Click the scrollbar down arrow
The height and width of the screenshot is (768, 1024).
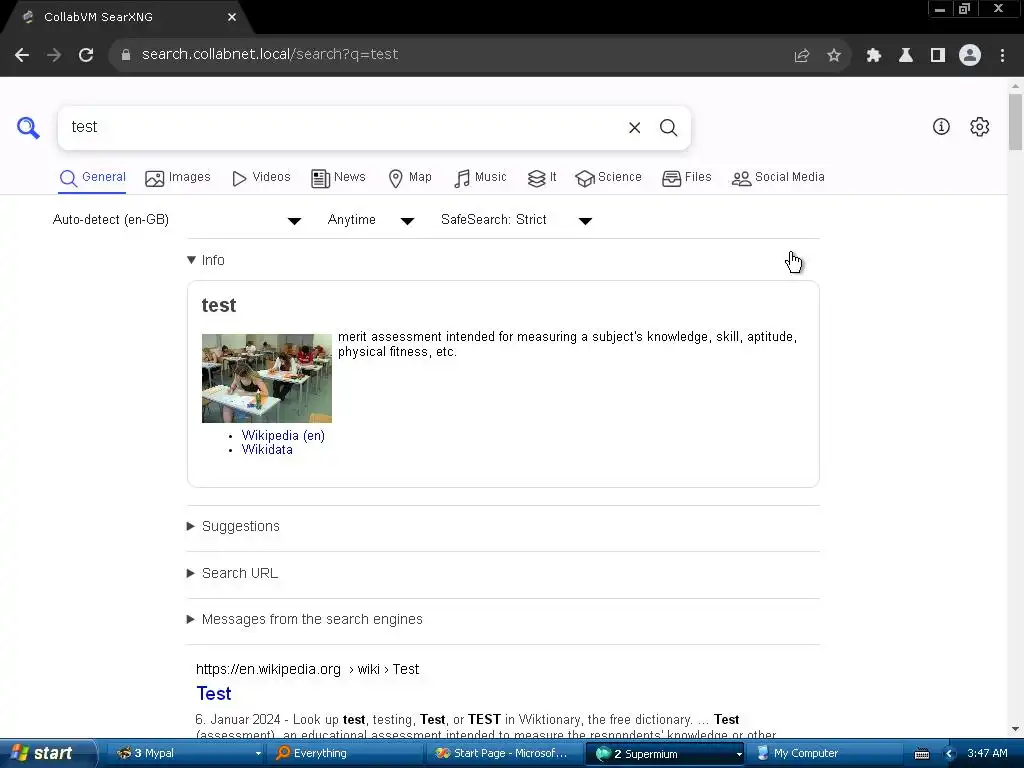click(1015, 729)
